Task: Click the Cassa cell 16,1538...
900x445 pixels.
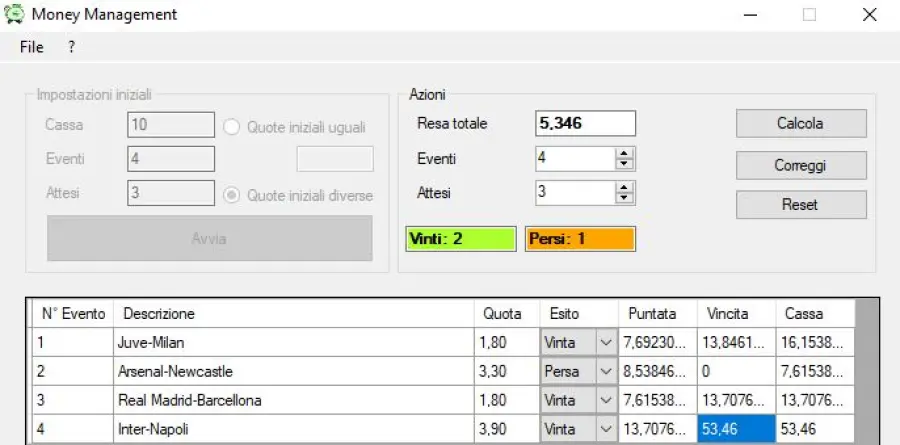Action: tap(815, 343)
